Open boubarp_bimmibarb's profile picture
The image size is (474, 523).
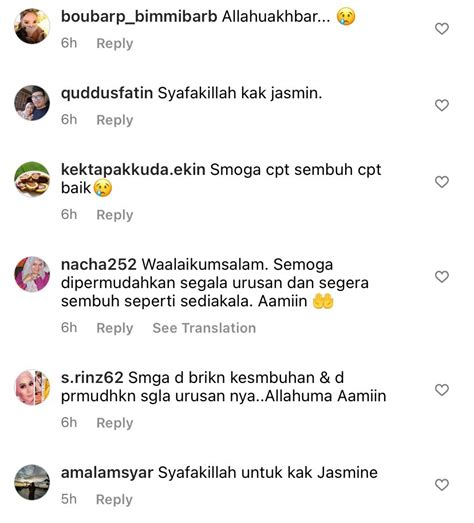click(x=32, y=26)
